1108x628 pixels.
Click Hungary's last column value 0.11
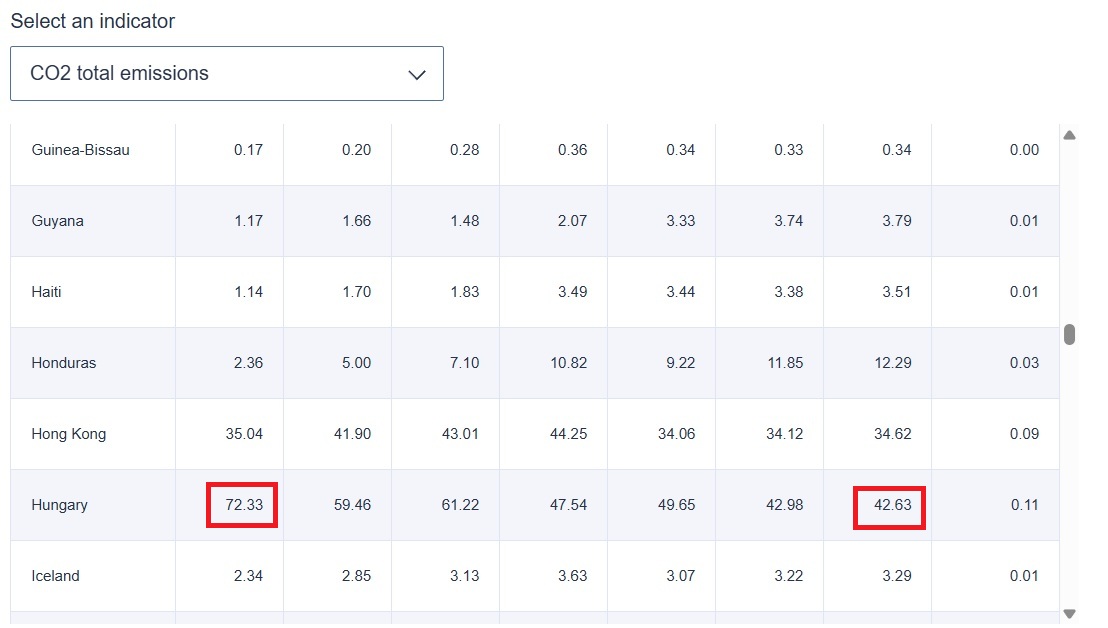click(1024, 505)
